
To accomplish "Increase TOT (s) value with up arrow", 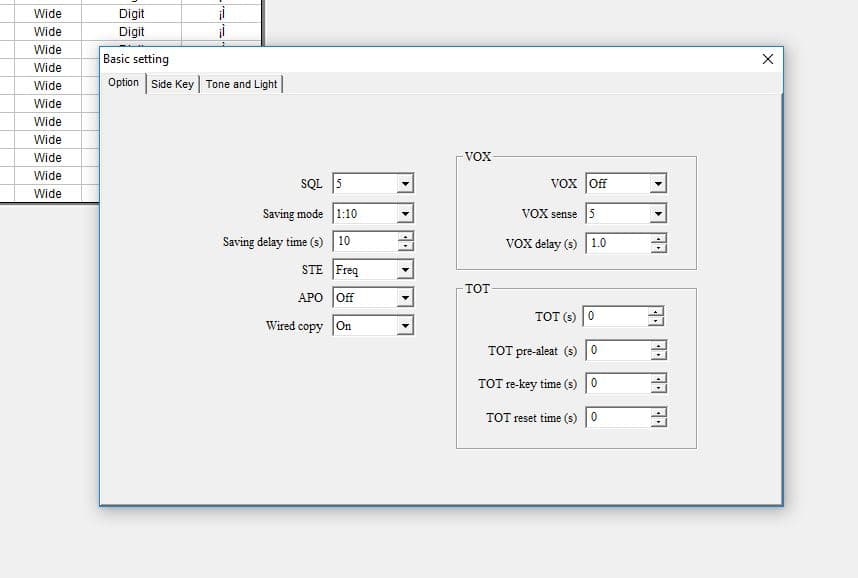I will tap(656, 312).
